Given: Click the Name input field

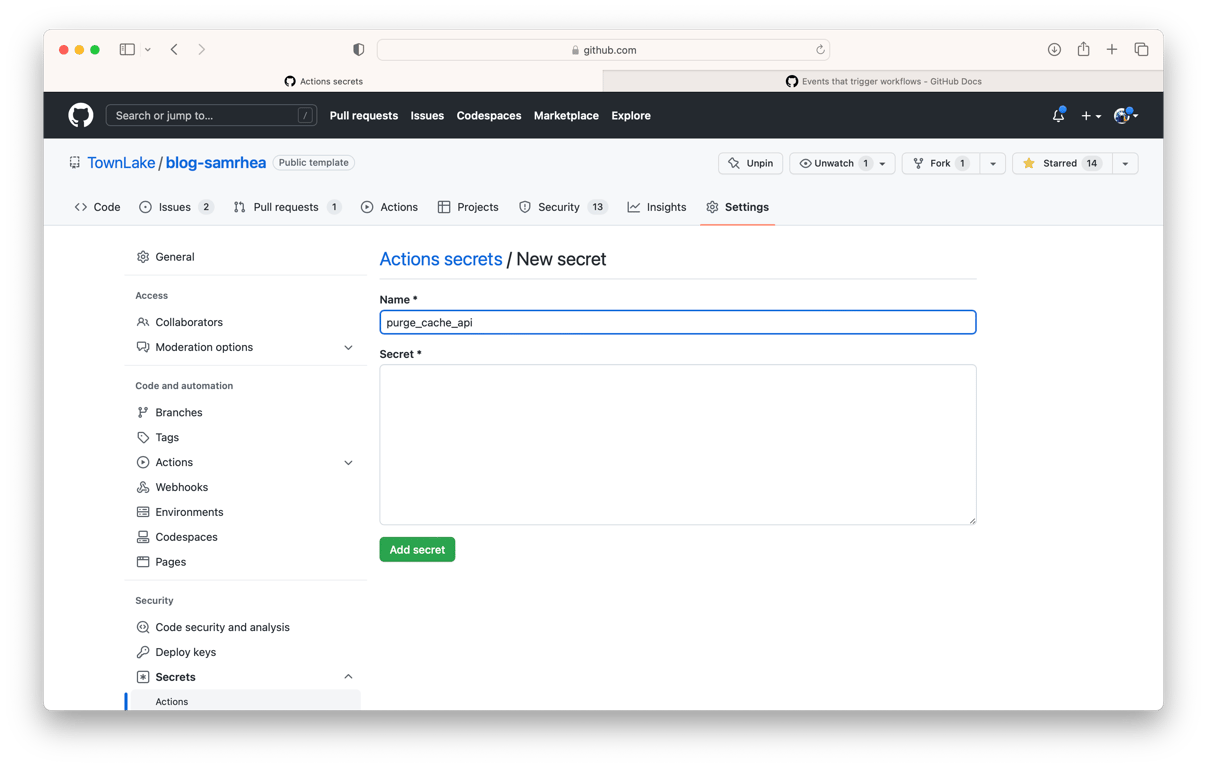Looking at the screenshot, I should point(678,322).
